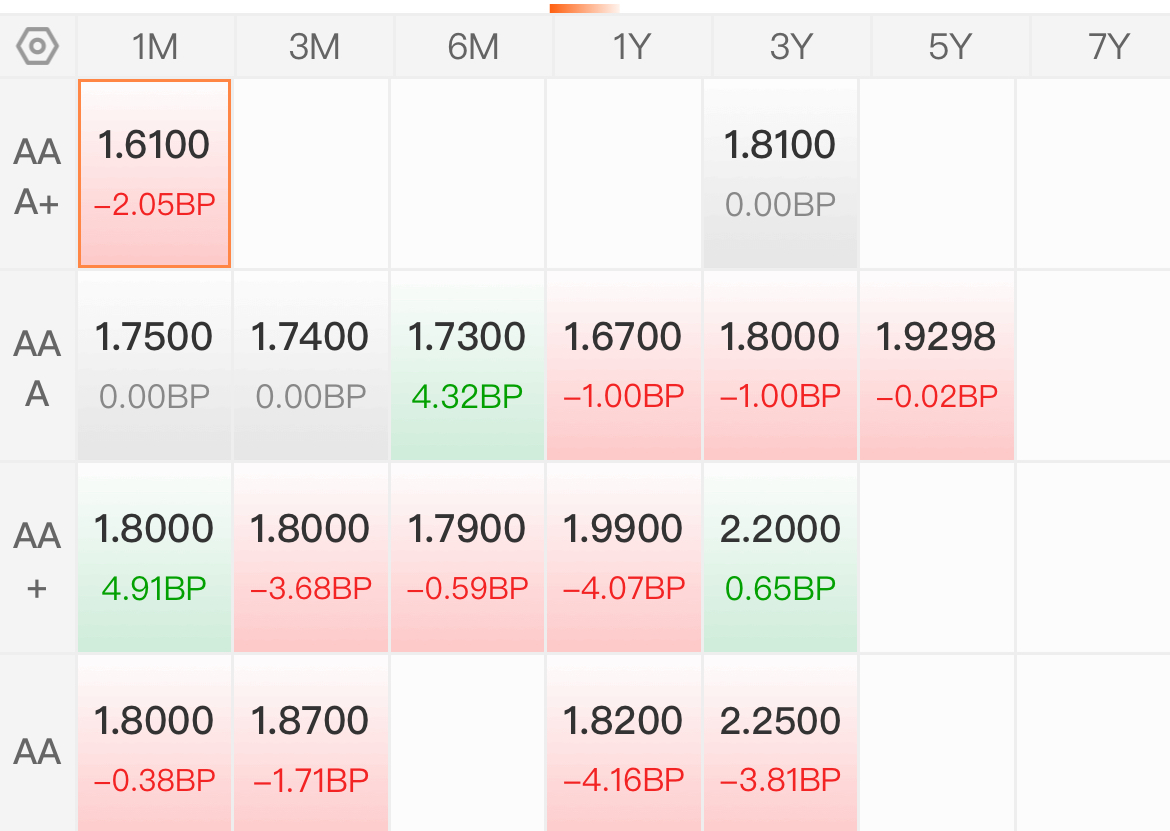Click the AA+ row label

tap(37, 560)
